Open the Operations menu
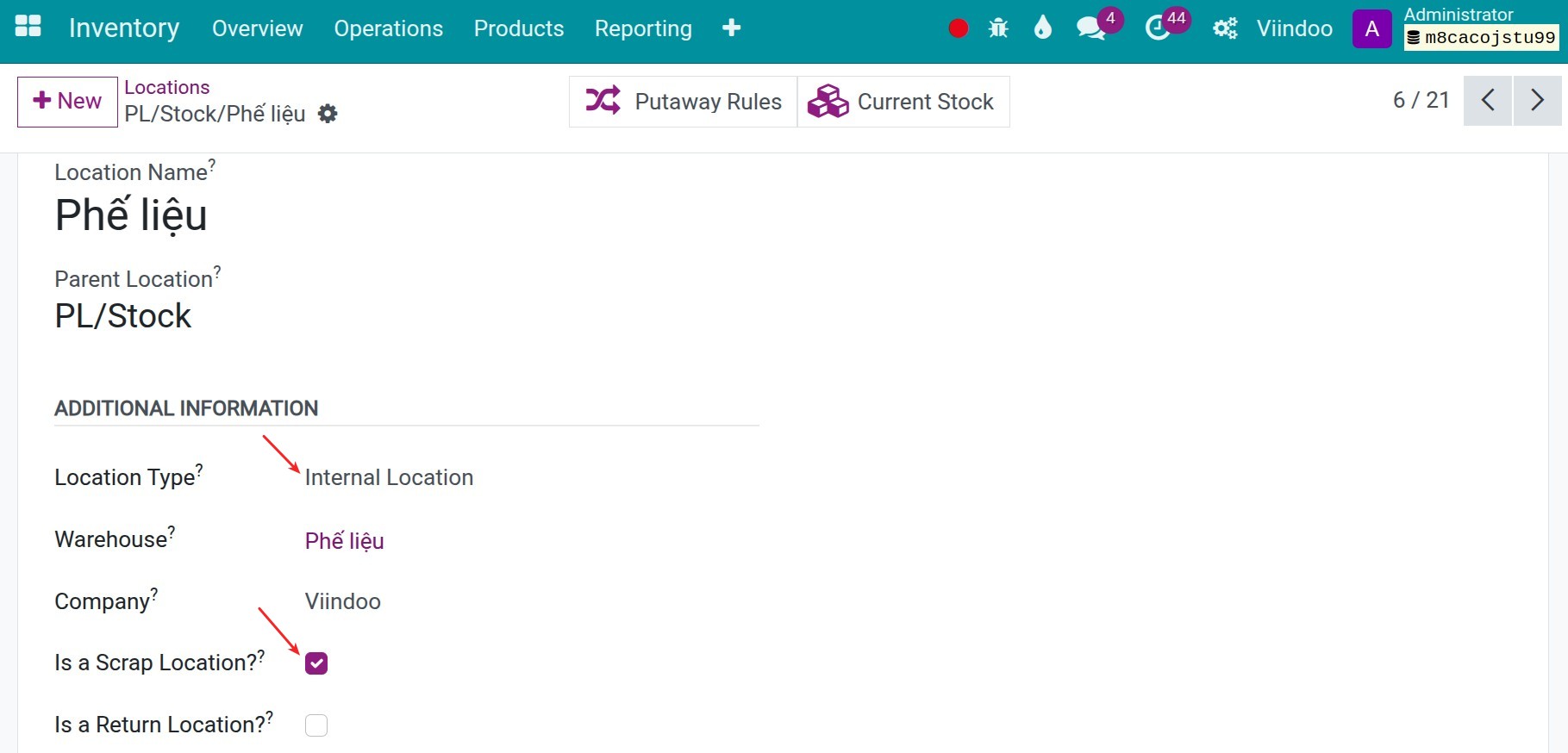Screen dimensions: 1568x753 point(389,28)
